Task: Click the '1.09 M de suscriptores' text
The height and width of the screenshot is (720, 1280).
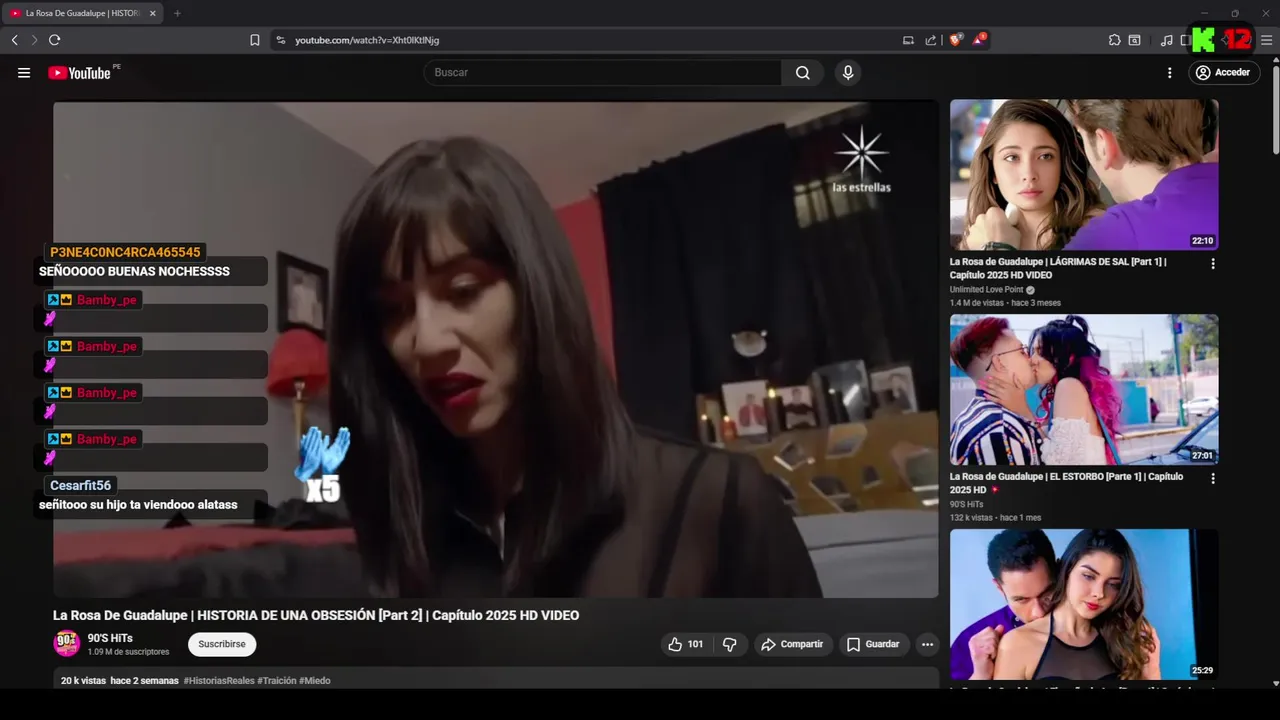Action: (128, 652)
